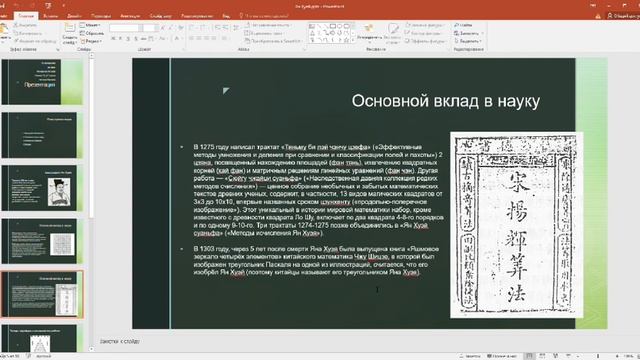Open the Review (Рецензирование) ribbon tab
The width and height of the screenshot is (640, 360).
click(197, 16)
